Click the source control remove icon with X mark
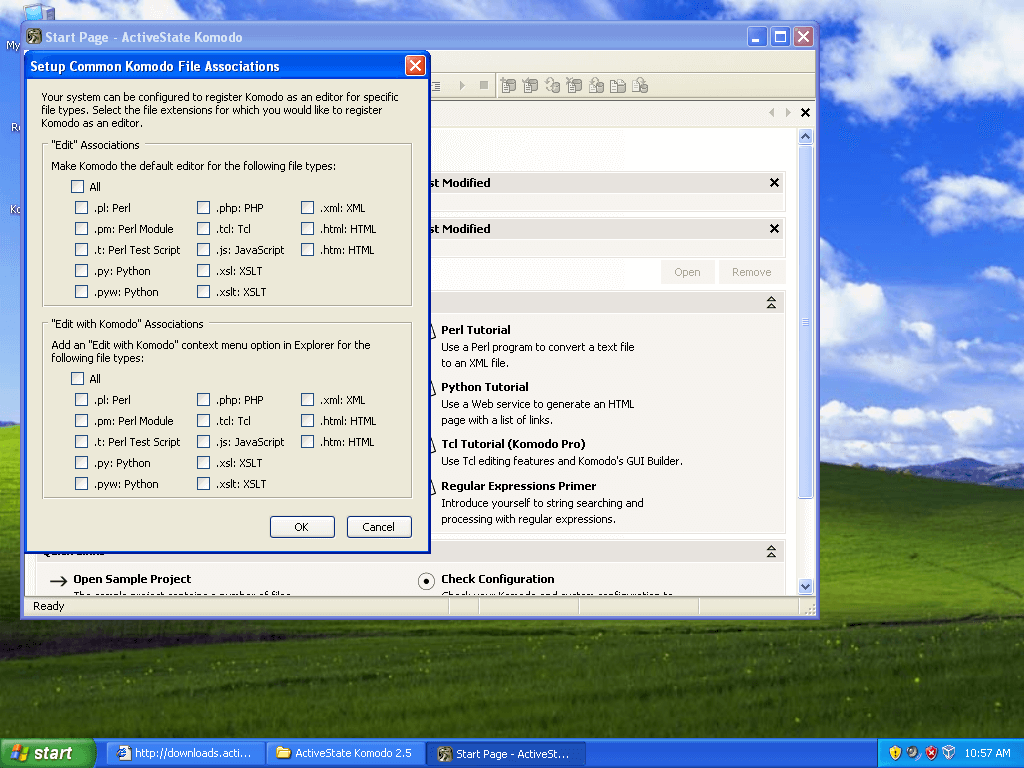Viewport: 1024px width, 768px height. point(574,86)
